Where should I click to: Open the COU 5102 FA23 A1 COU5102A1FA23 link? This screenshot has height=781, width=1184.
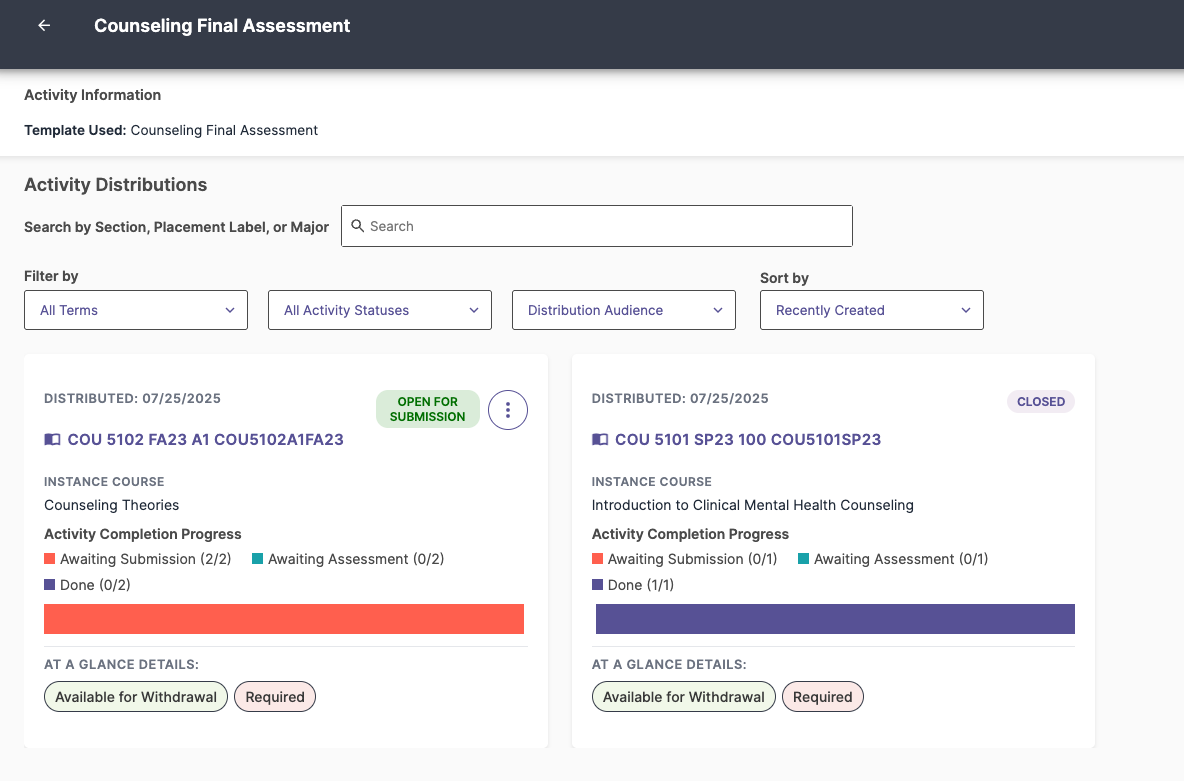pyautogui.click(x=205, y=440)
